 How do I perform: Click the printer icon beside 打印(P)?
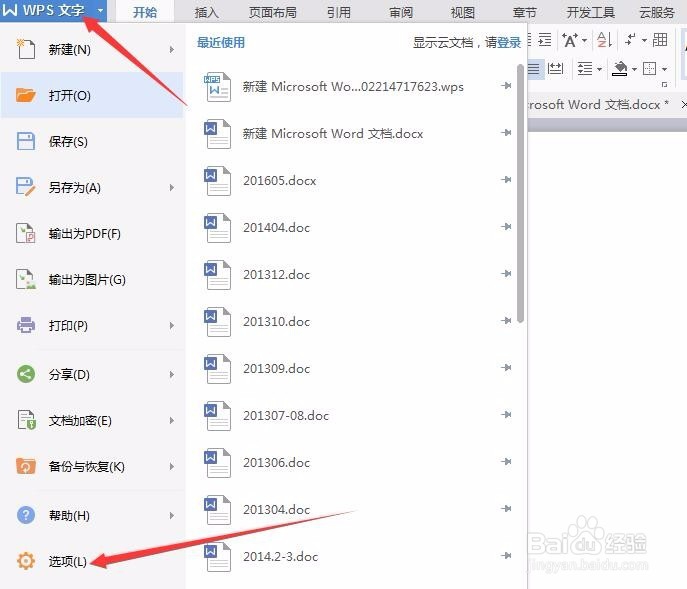point(25,325)
